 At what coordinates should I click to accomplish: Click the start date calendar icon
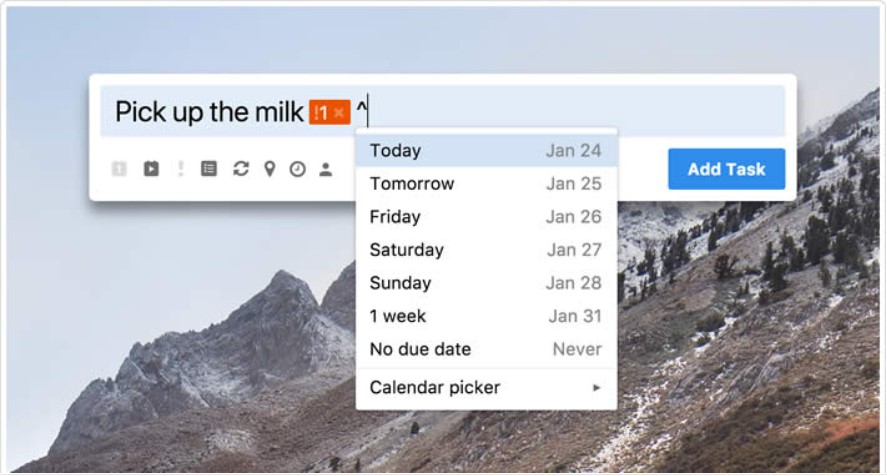(151, 169)
